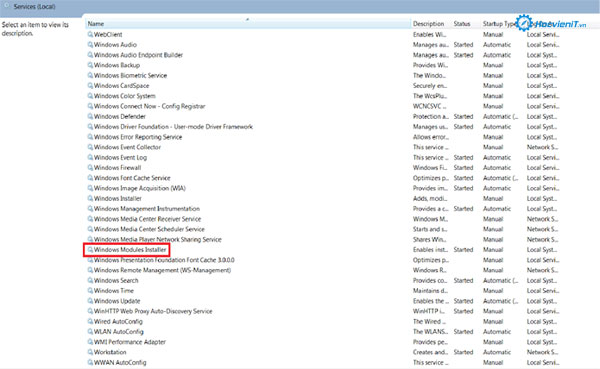Click Services (Local) header title
This screenshot has height=369, width=600.
click(34, 7)
